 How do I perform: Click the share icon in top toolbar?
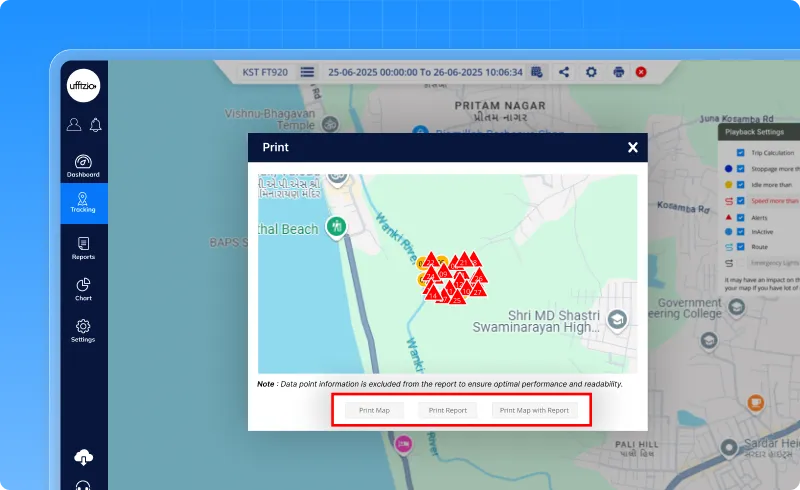point(564,72)
